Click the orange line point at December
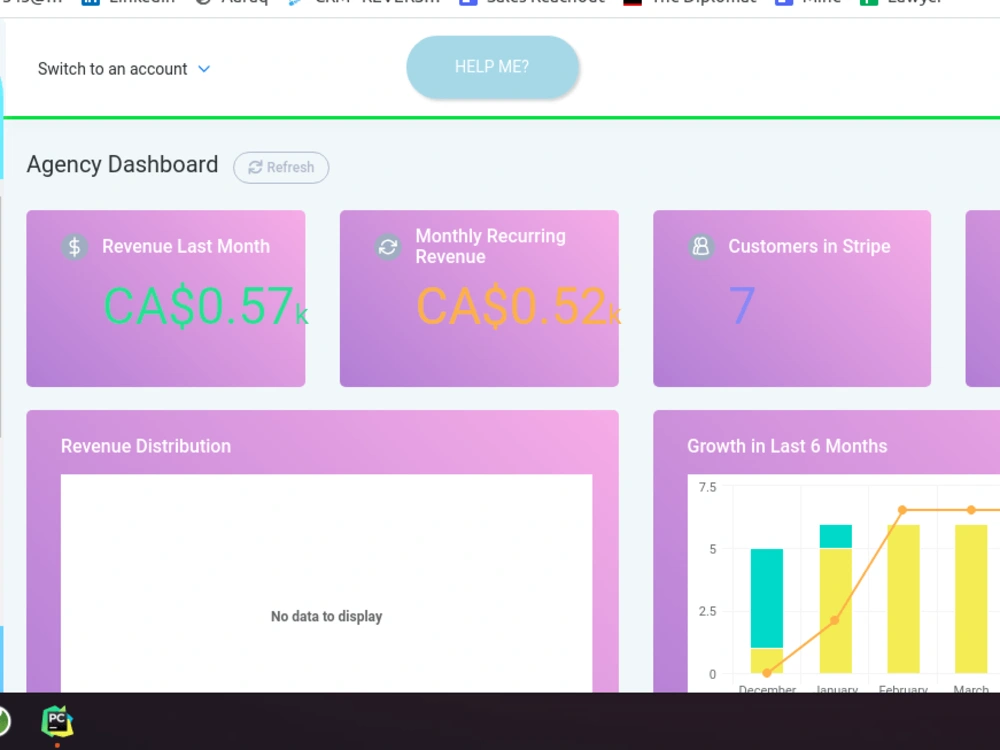Viewport: 1000px width, 750px height. tap(767, 673)
